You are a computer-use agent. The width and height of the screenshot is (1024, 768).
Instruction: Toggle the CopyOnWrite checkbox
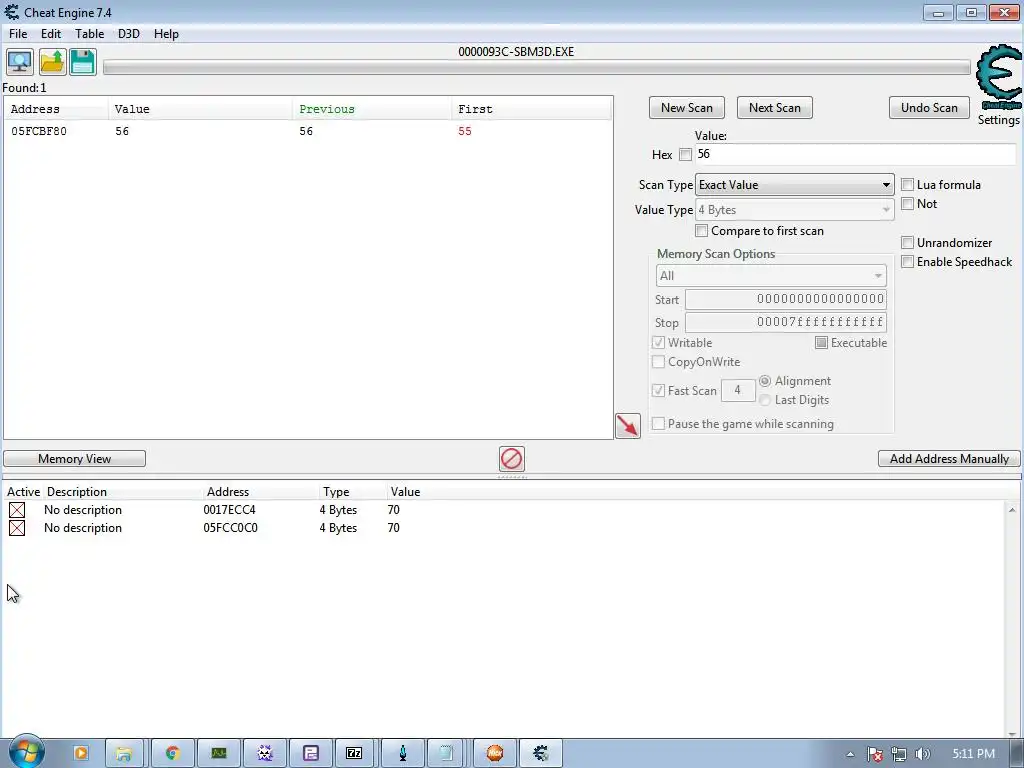(658, 362)
